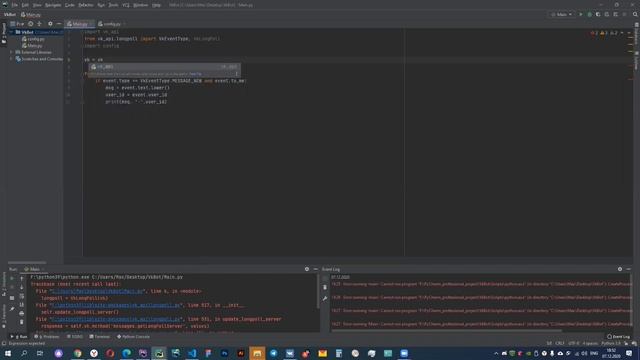The height and width of the screenshot is (360, 640).
Task: Open the Terminal tool window tab
Action: tap(100, 337)
